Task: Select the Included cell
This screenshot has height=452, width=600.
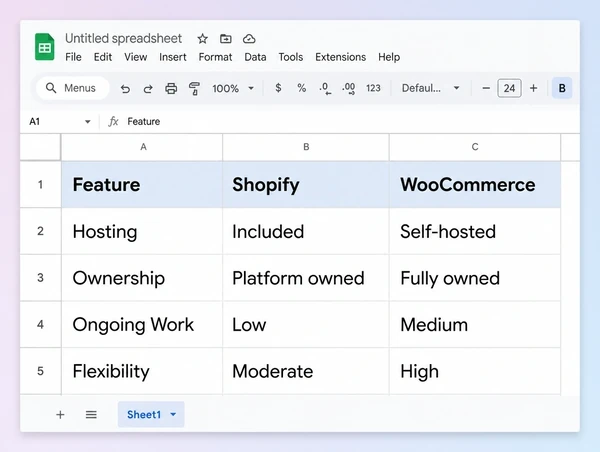Action: coord(306,231)
